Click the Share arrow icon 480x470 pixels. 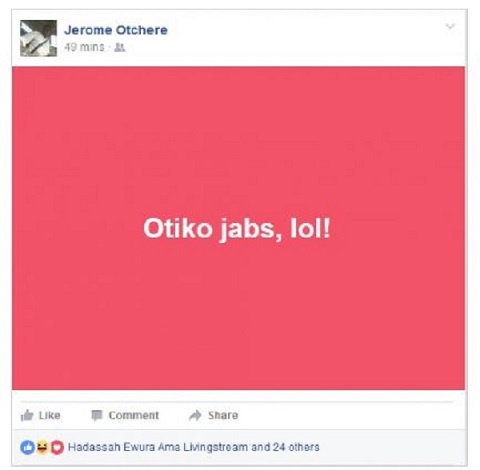coord(195,415)
